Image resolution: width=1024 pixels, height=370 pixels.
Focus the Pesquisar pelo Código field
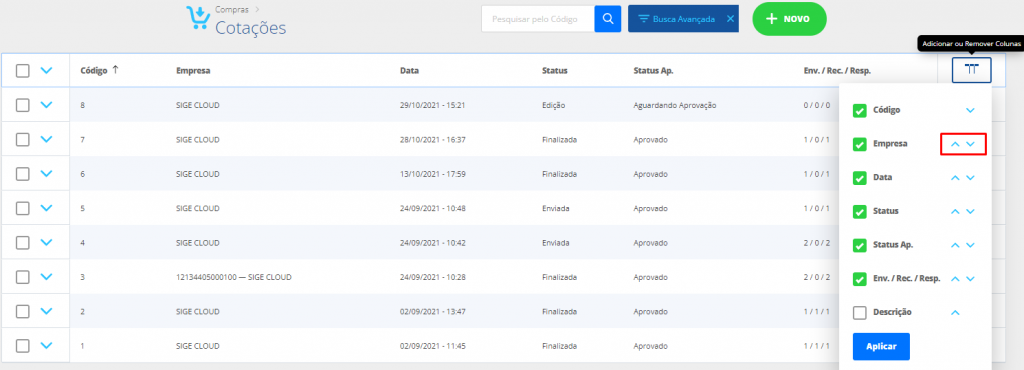(537, 19)
